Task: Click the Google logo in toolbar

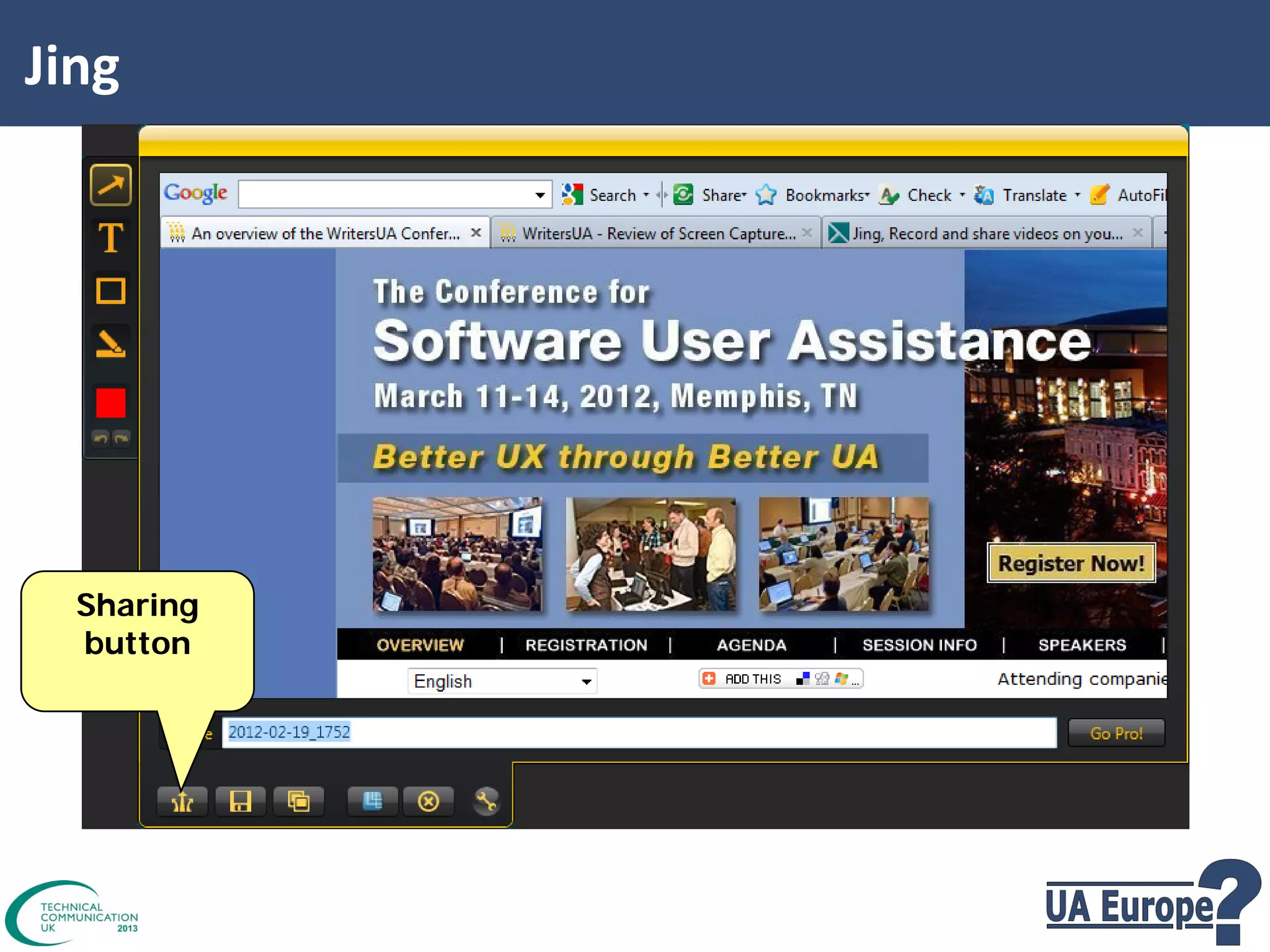Action: [x=195, y=193]
